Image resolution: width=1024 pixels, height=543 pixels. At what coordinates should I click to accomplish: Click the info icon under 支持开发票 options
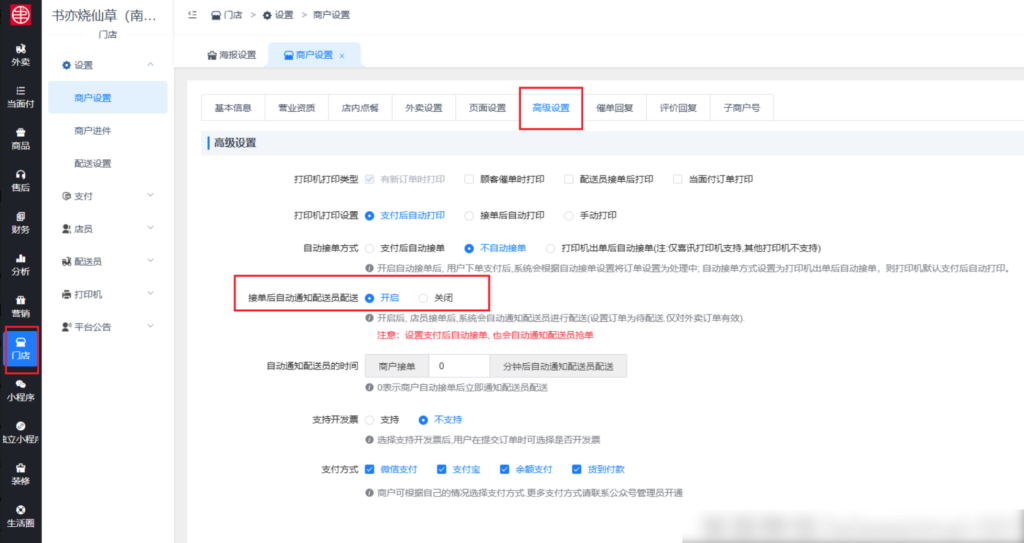pos(370,440)
